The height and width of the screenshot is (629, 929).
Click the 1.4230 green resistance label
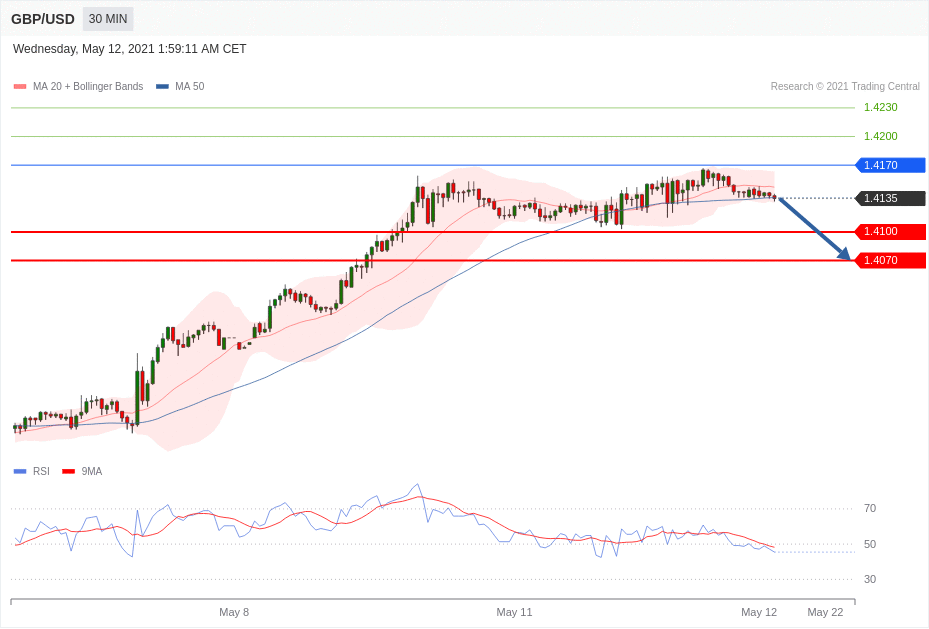880,107
